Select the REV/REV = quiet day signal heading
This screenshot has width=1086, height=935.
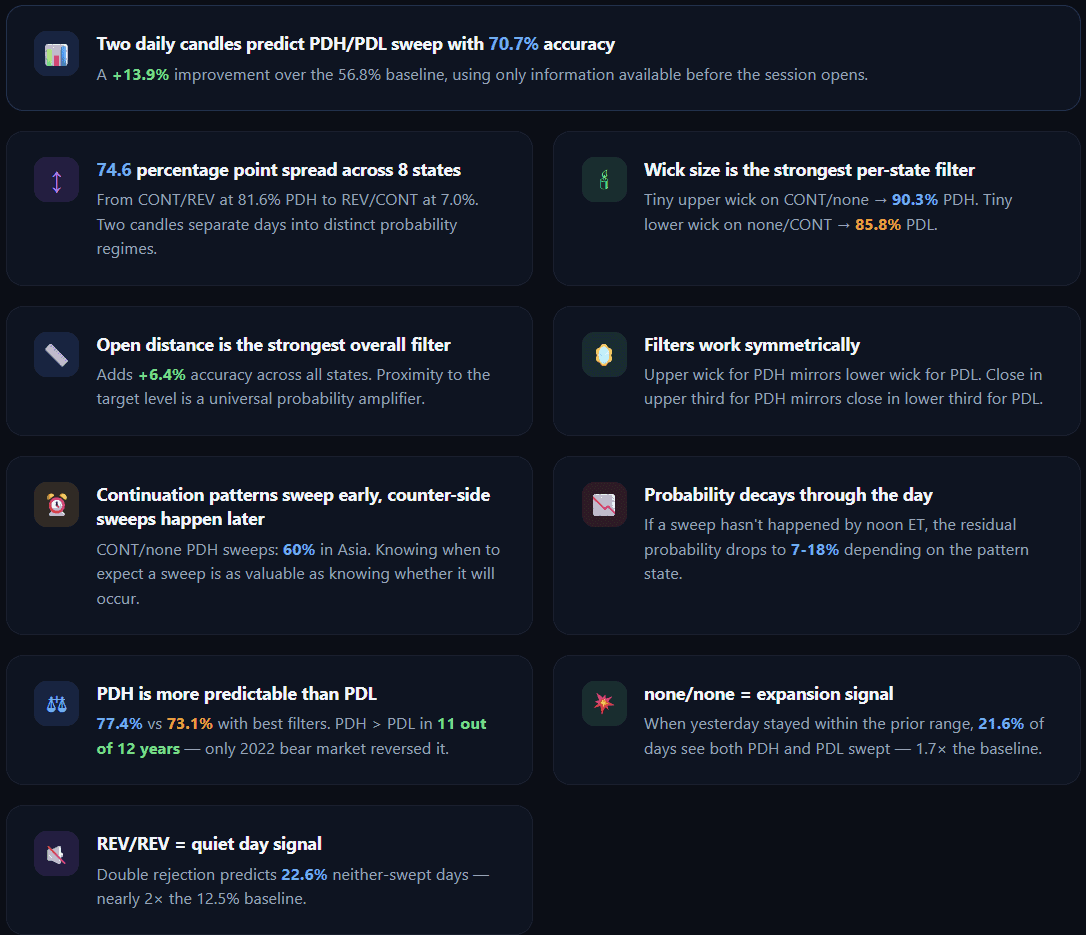[209, 844]
